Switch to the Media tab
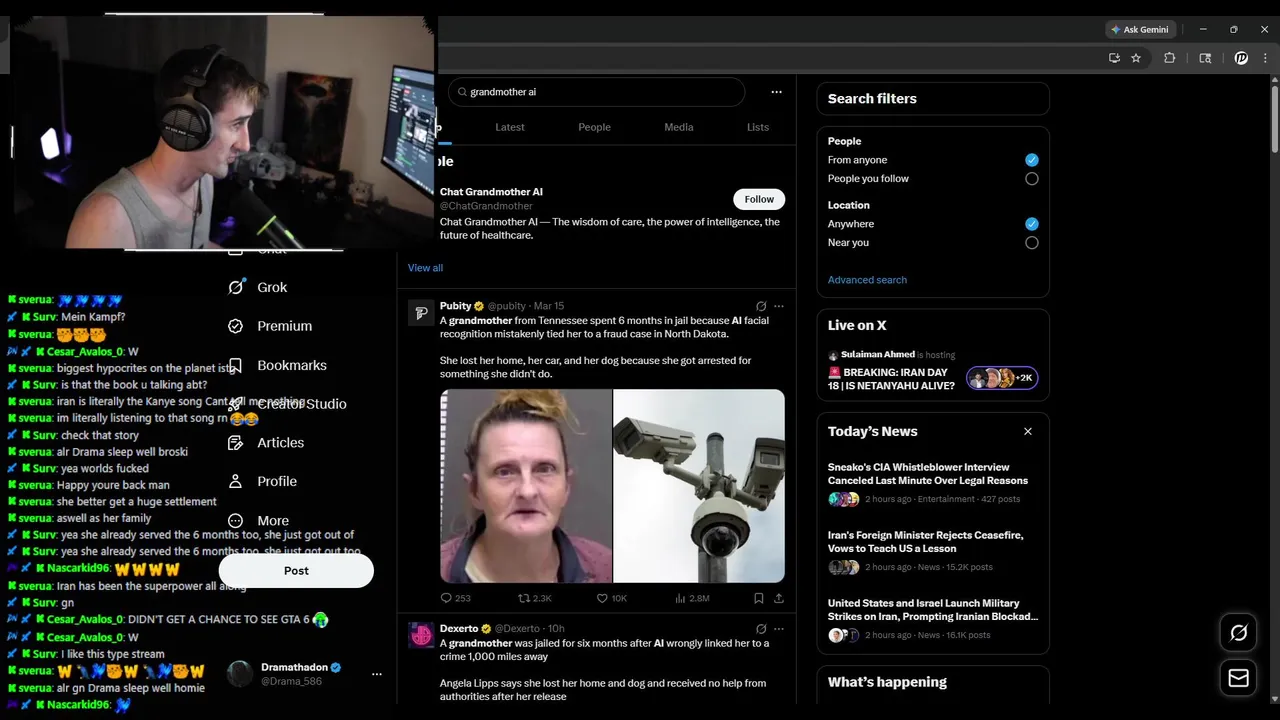 point(679,127)
